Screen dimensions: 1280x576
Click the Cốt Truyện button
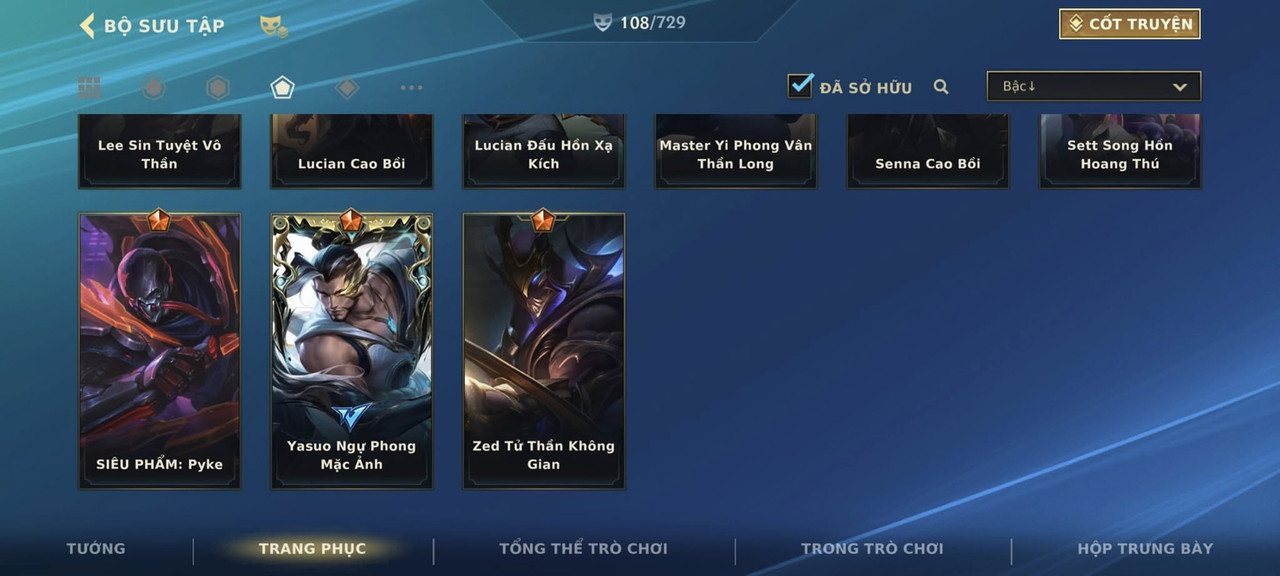(1130, 24)
